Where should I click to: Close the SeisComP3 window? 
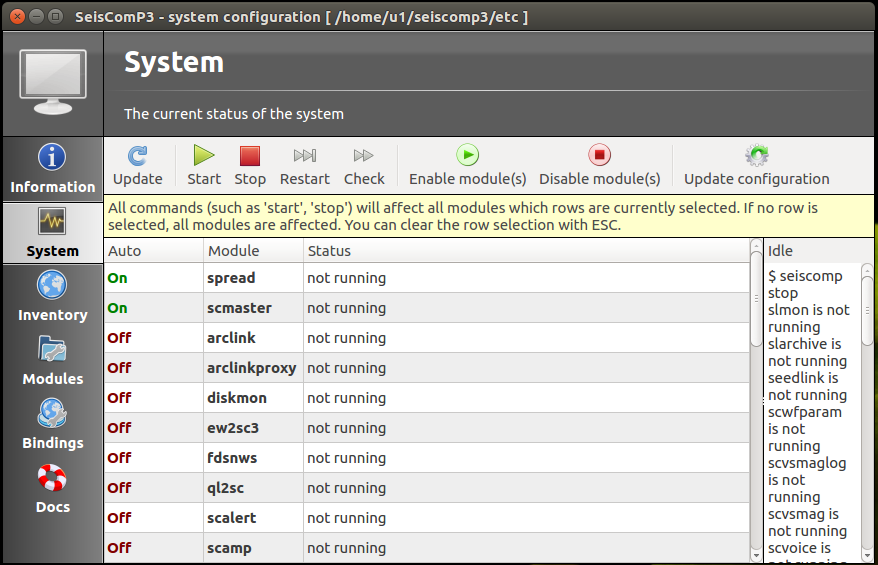(17, 16)
